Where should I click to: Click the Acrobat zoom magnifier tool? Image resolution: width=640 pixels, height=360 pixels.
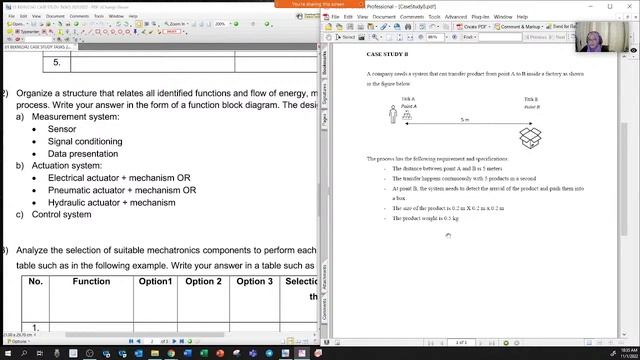[x=375, y=37]
